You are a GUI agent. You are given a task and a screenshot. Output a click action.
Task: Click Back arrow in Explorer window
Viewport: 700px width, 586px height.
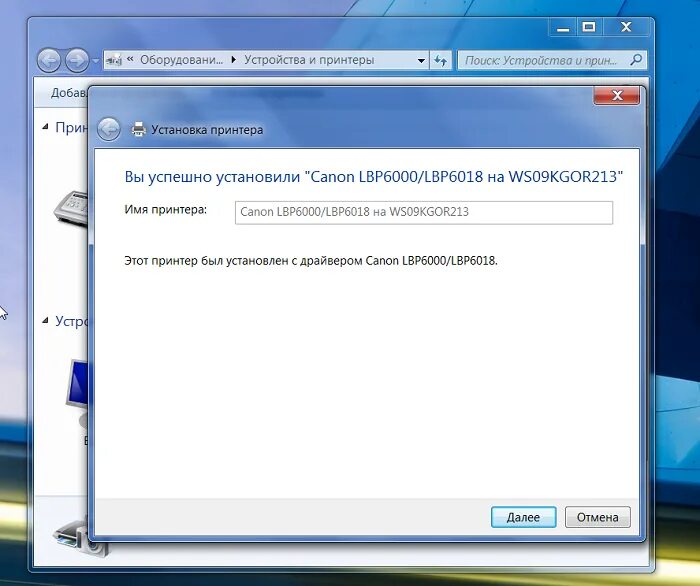(x=49, y=60)
